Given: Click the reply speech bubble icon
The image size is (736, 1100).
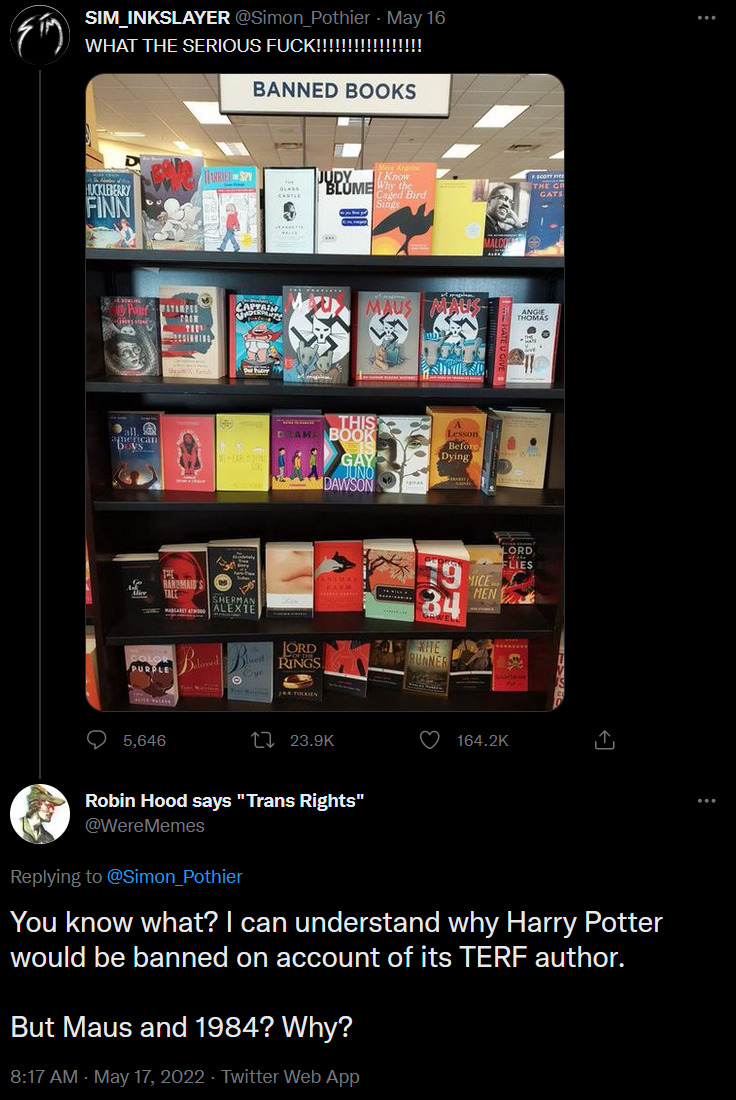Looking at the screenshot, I should pos(96,740).
